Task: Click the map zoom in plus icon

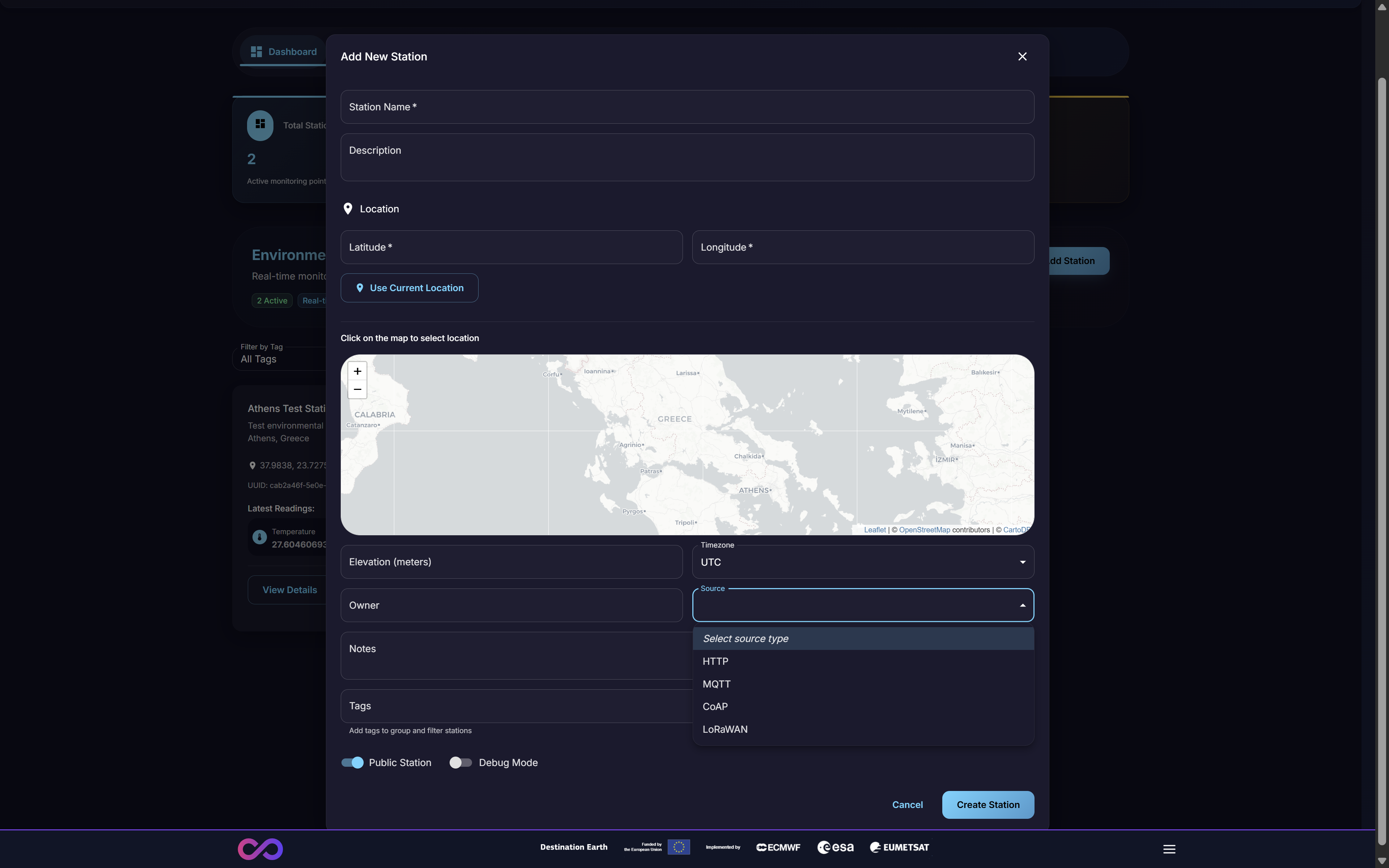Action: (x=357, y=371)
